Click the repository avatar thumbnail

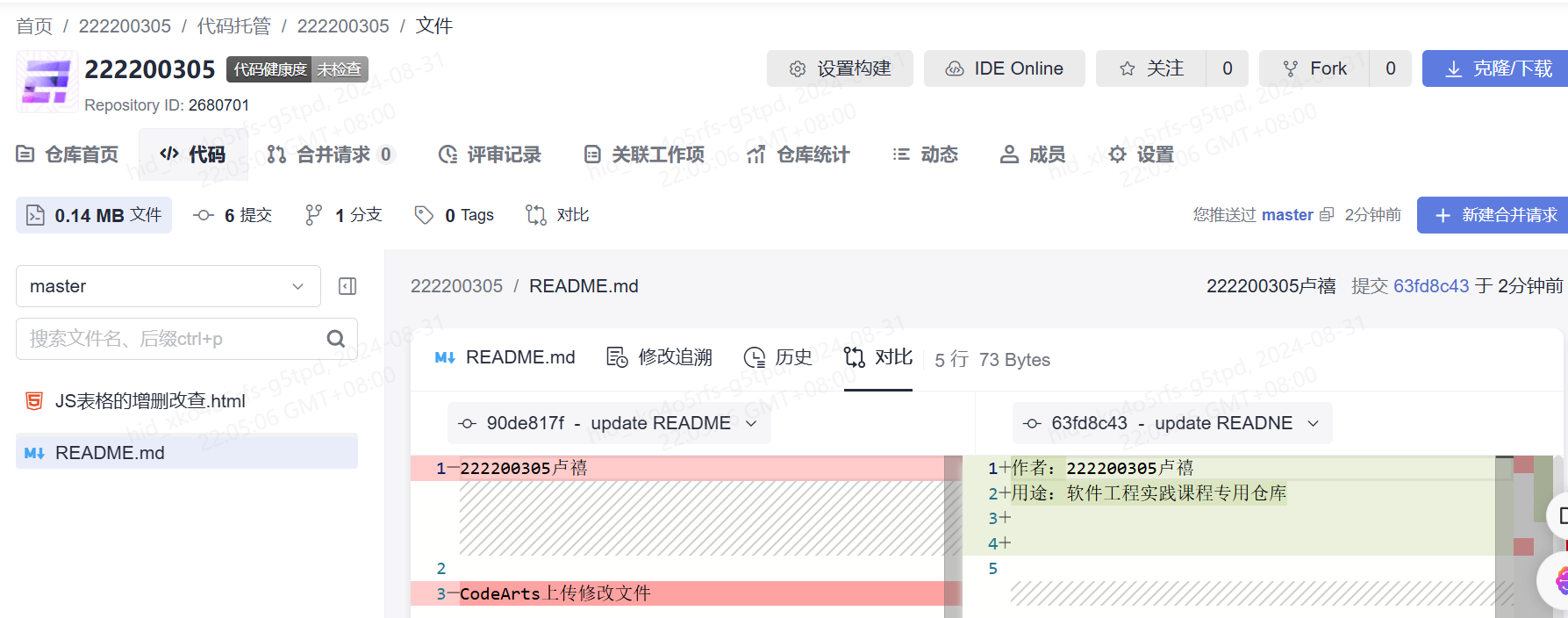(47, 83)
